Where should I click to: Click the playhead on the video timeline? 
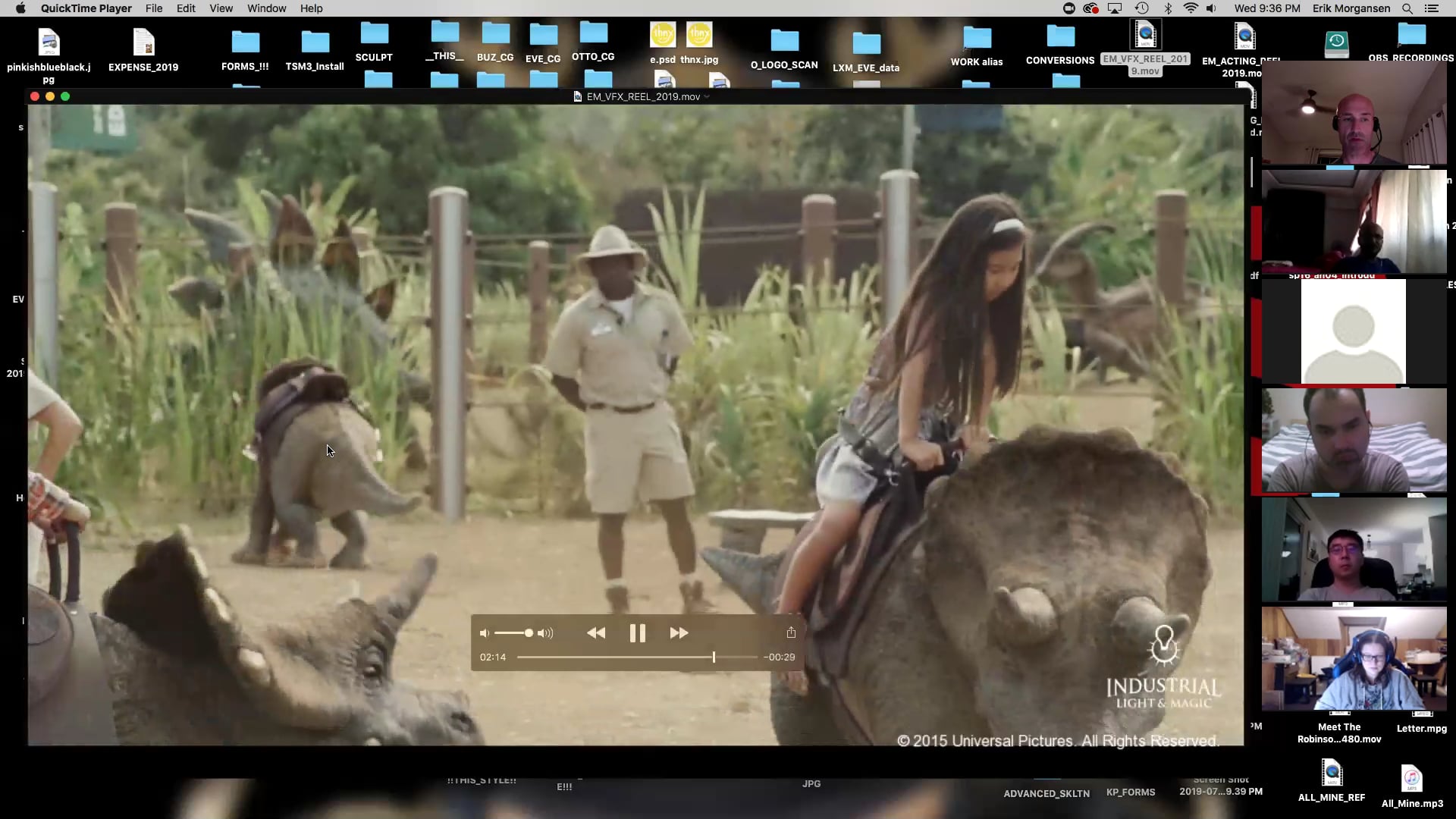tap(714, 657)
